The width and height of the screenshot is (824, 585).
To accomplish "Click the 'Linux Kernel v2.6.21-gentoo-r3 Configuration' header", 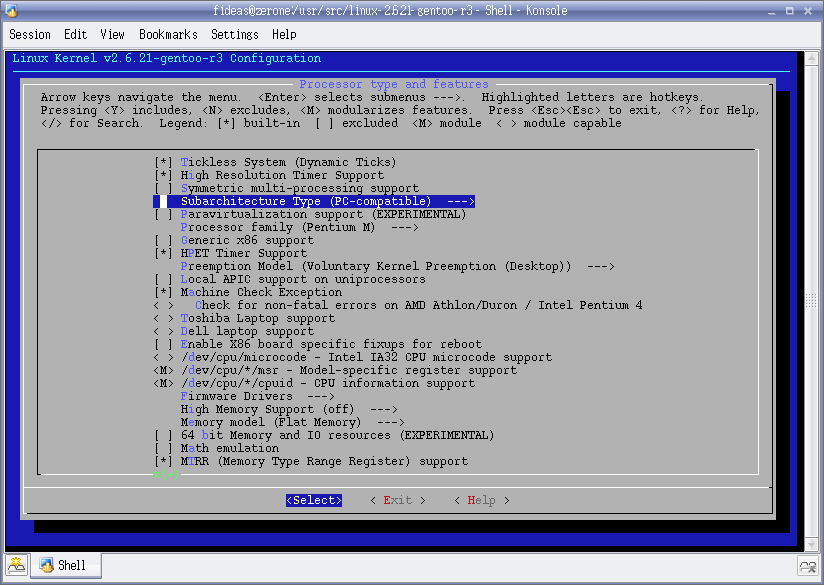I will tap(167, 58).
